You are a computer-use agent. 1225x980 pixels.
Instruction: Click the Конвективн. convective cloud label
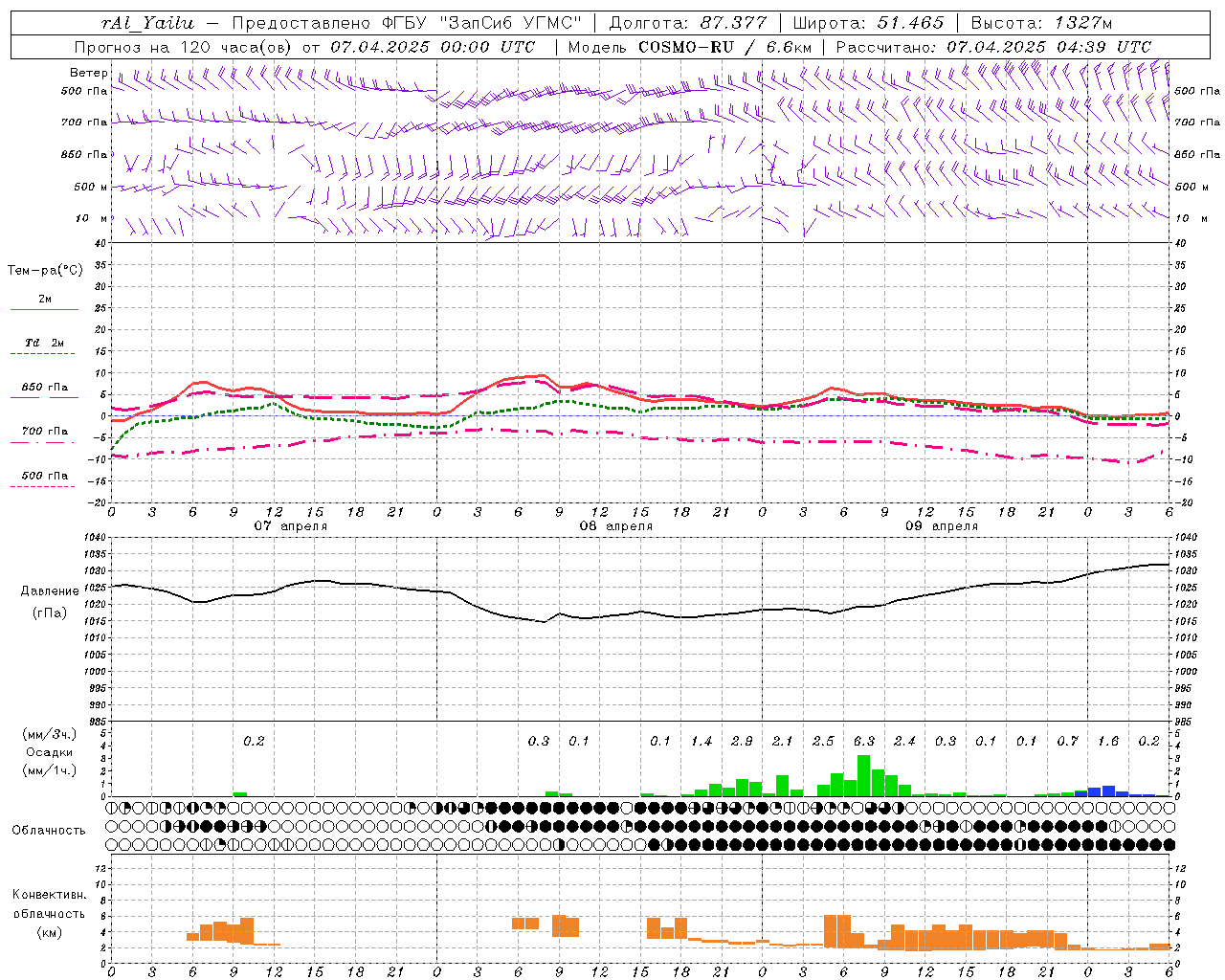[x=49, y=895]
